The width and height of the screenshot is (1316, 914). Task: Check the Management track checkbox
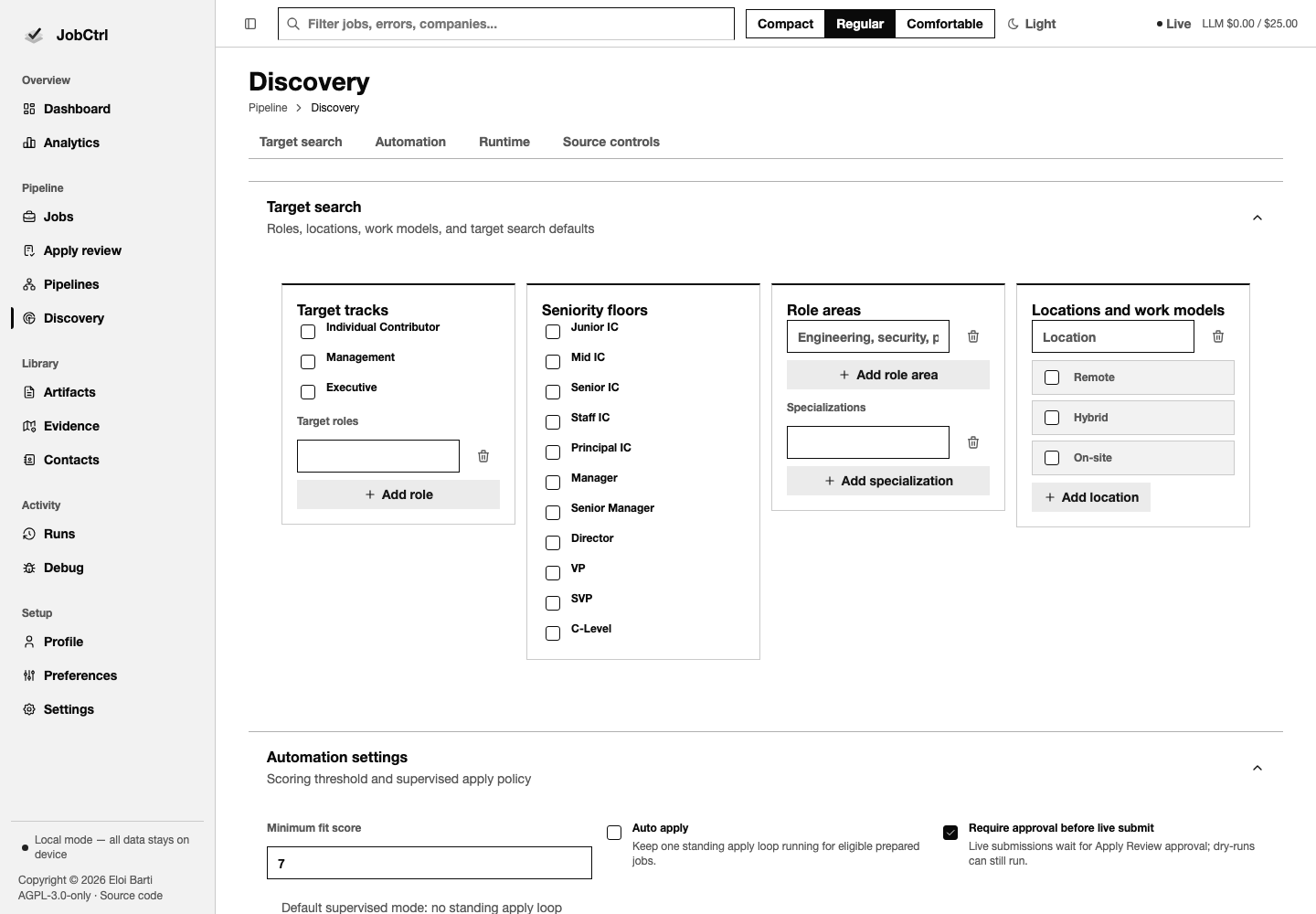pos(308,362)
